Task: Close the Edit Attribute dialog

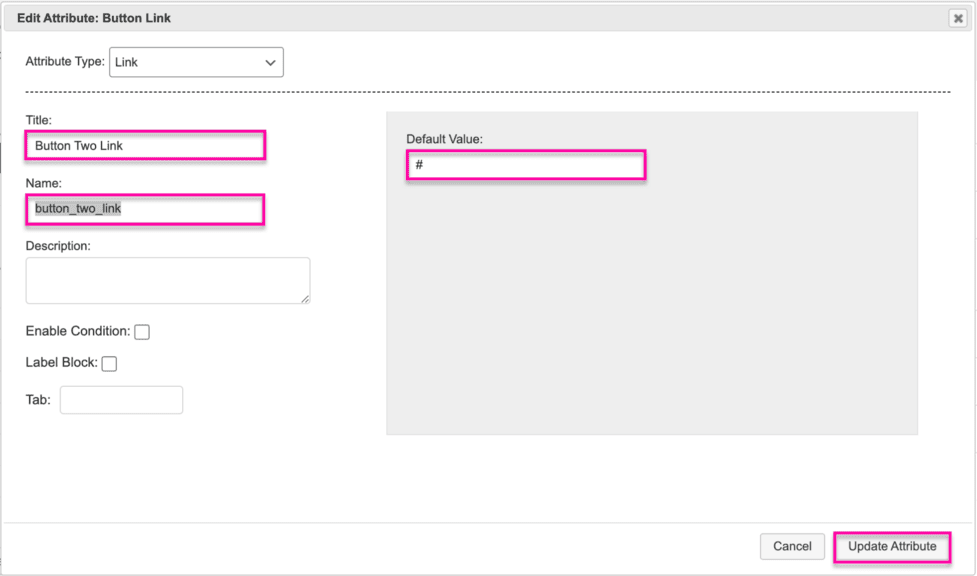Action: (958, 18)
